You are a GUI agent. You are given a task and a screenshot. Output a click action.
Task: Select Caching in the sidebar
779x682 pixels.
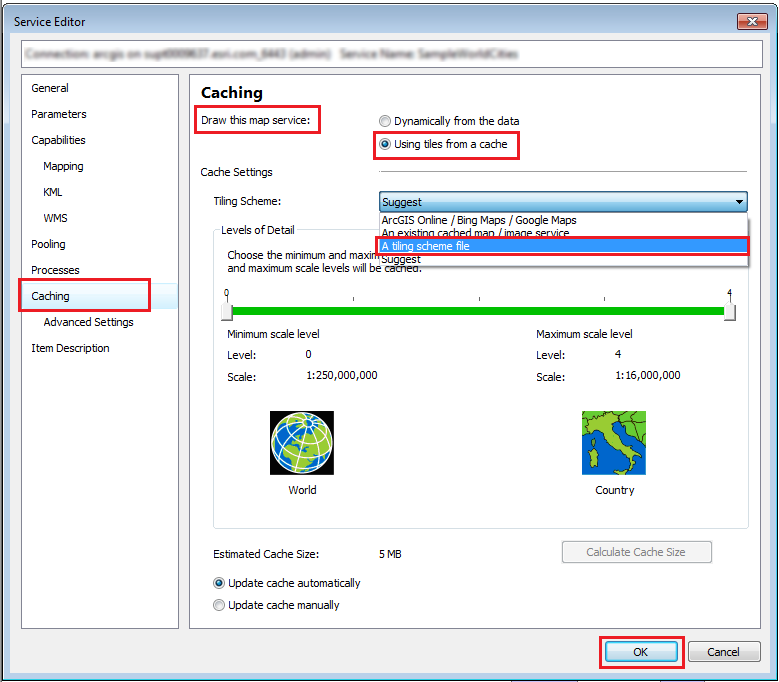click(50, 296)
